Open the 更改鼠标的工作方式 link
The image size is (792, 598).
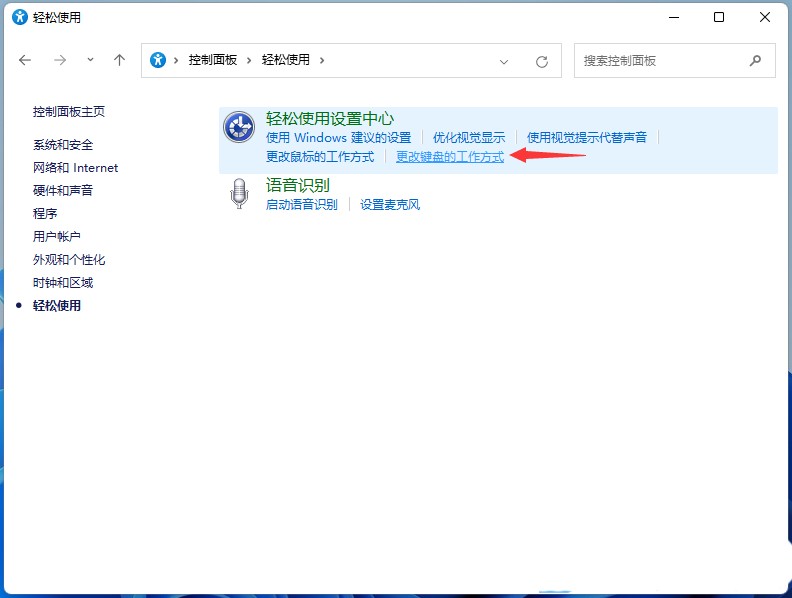click(320, 157)
